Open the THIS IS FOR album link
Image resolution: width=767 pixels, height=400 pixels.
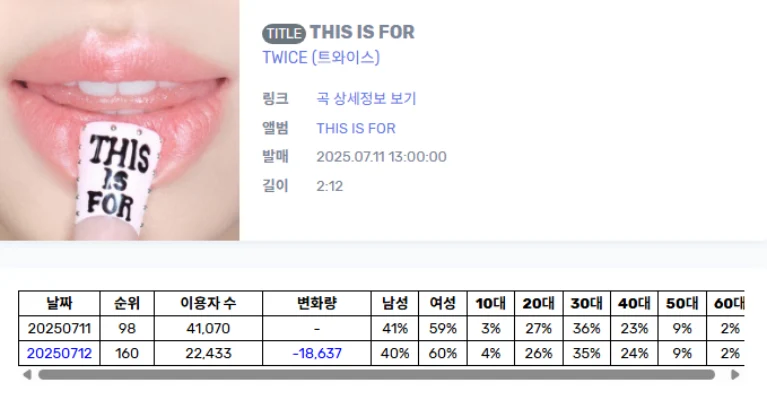(356, 128)
